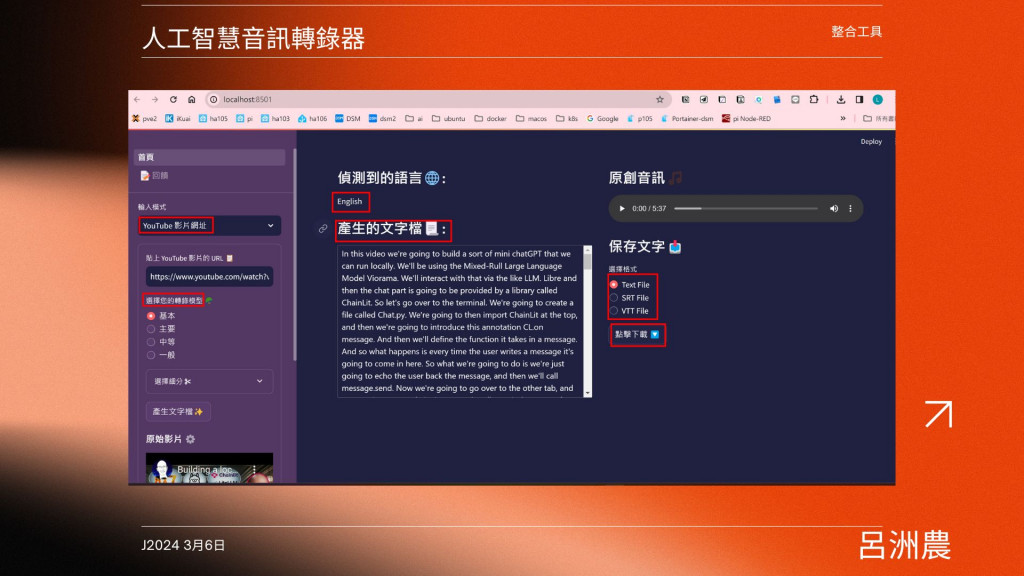Screen dimensions: 1024x576
Task: Click the 點擊下載 download button
Action: [637, 334]
